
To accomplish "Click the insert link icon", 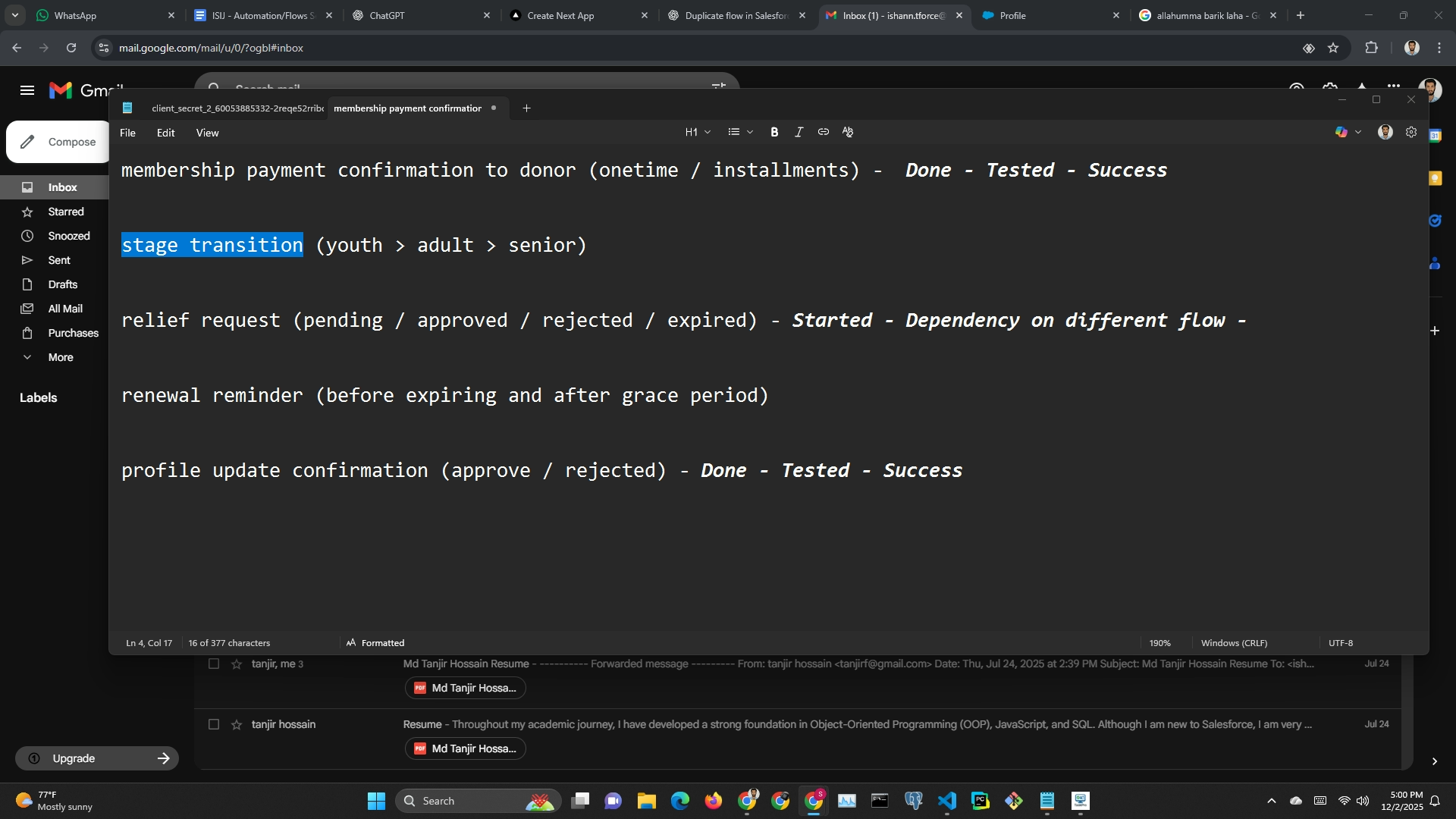I will coord(823,132).
